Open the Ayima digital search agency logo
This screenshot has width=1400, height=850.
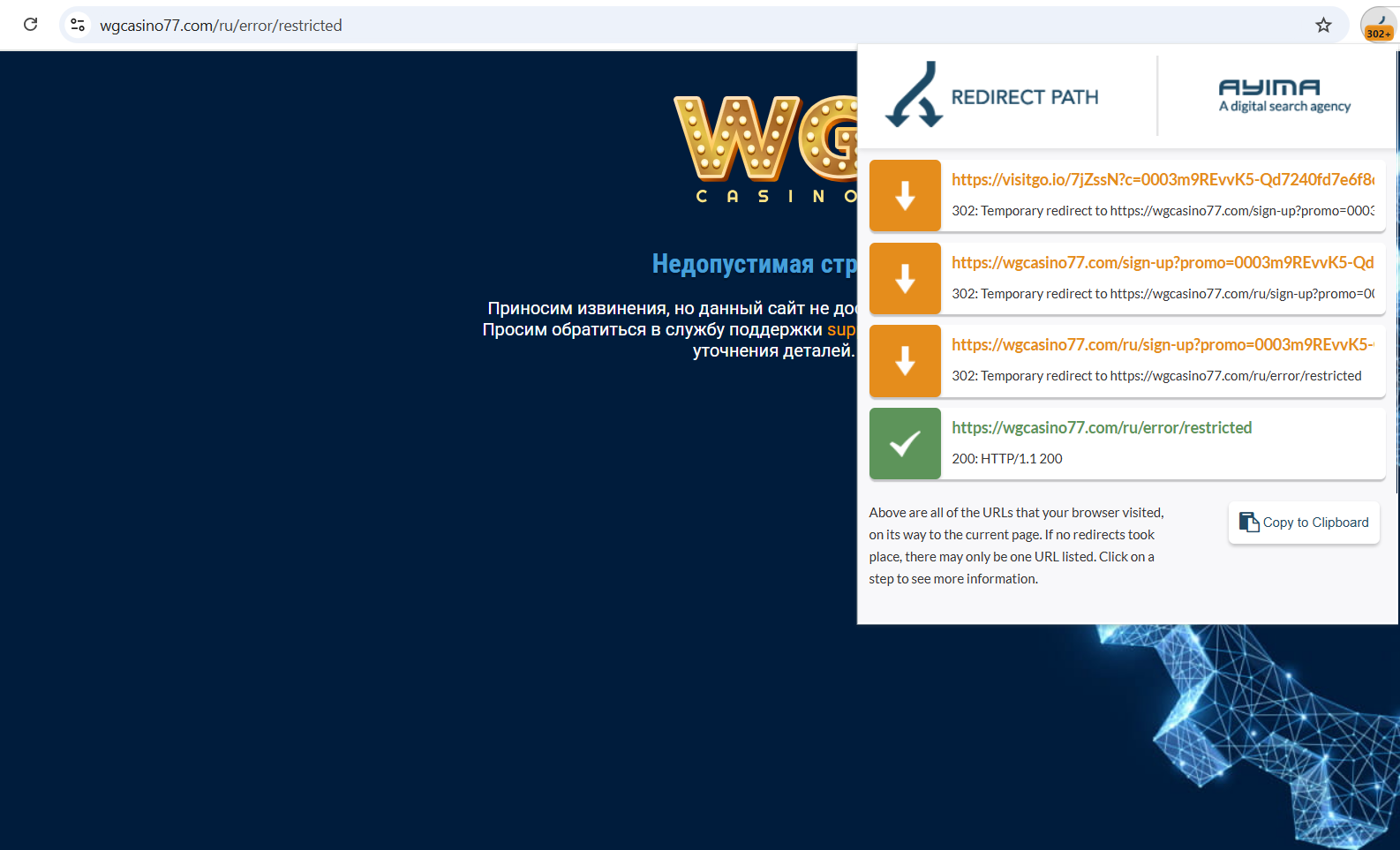click(x=1284, y=95)
